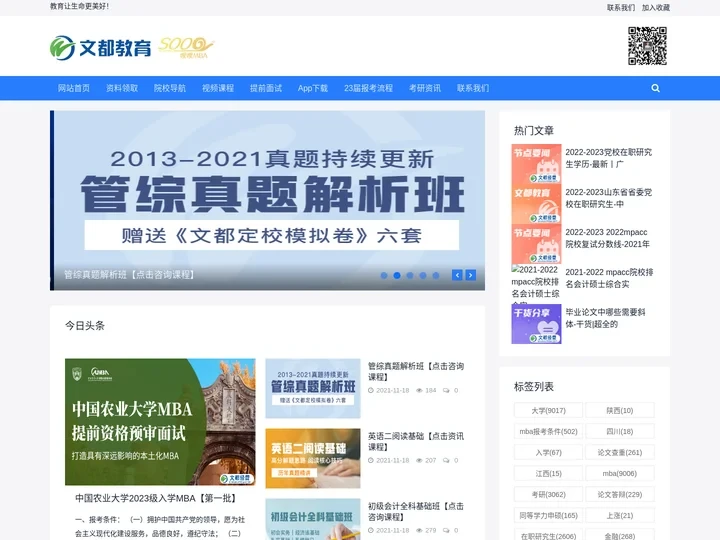
Task: Click 加入收藏 link in top bar
Action: click(656, 7)
